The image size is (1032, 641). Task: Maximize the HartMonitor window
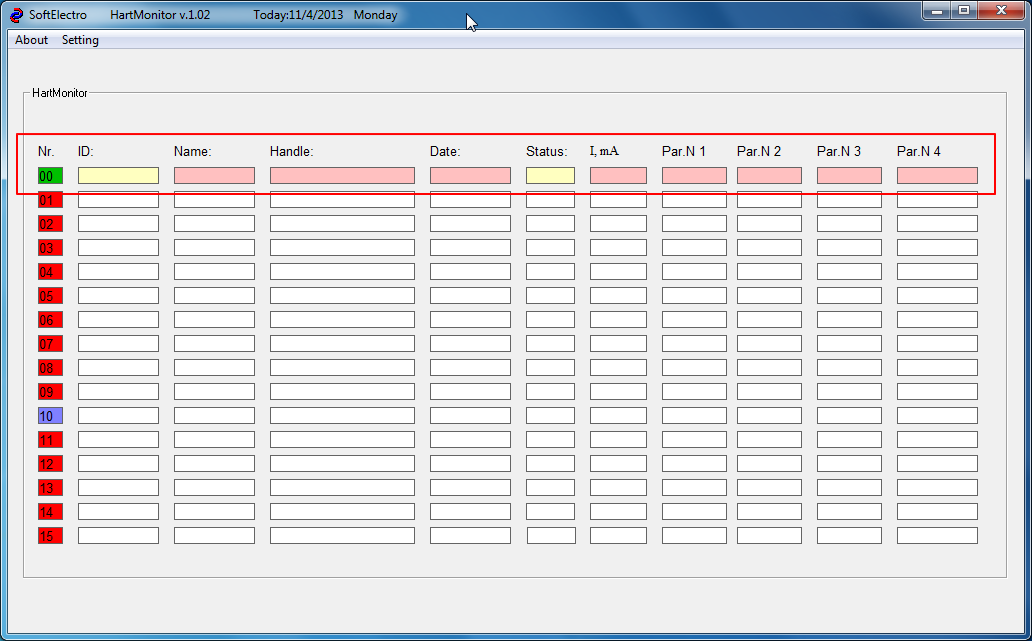point(964,11)
